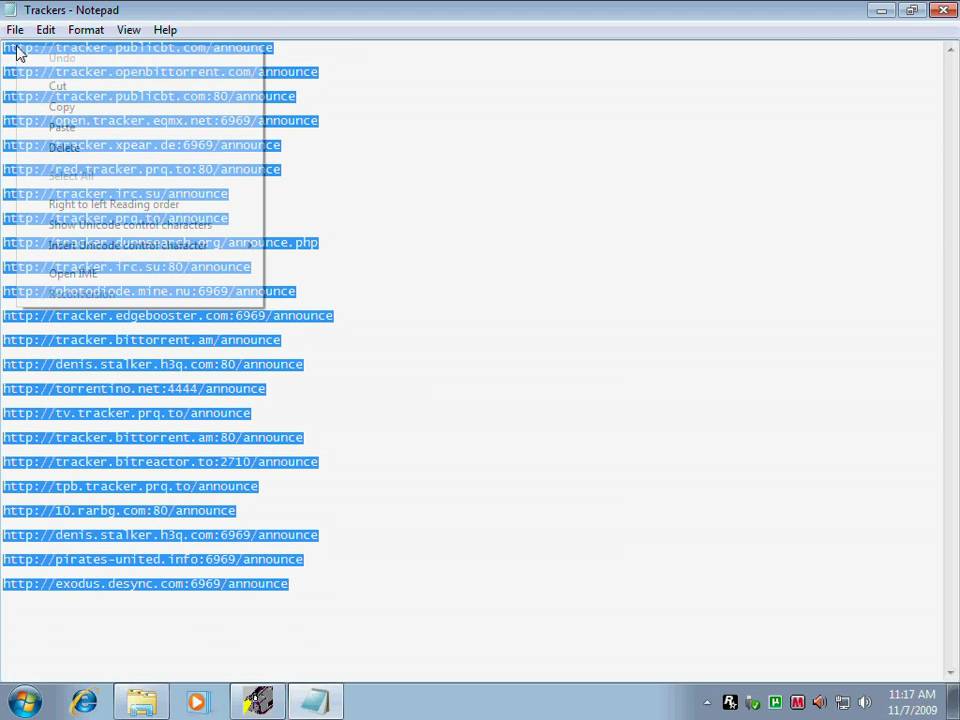Click the Safely Remove Hardware tray icon
This screenshot has height=720, width=960.
click(752, 702)
